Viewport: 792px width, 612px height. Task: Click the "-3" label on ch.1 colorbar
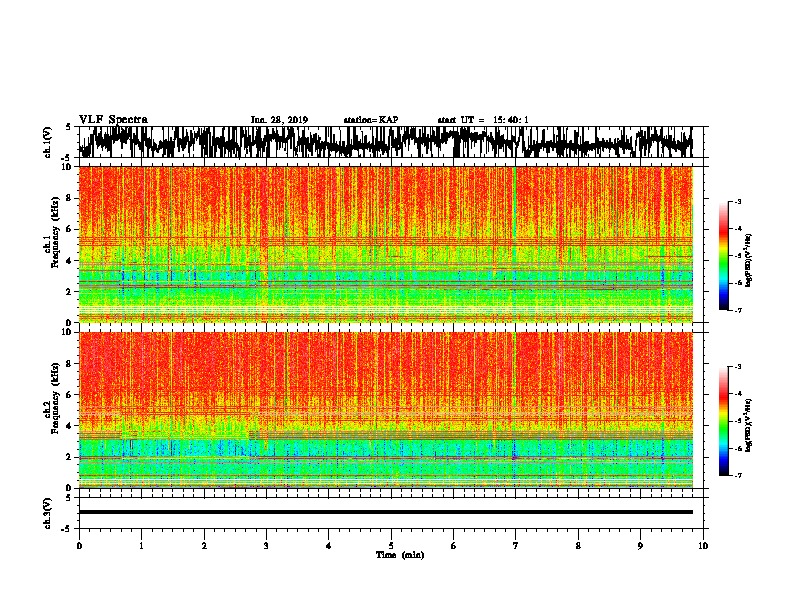(737, 202)
